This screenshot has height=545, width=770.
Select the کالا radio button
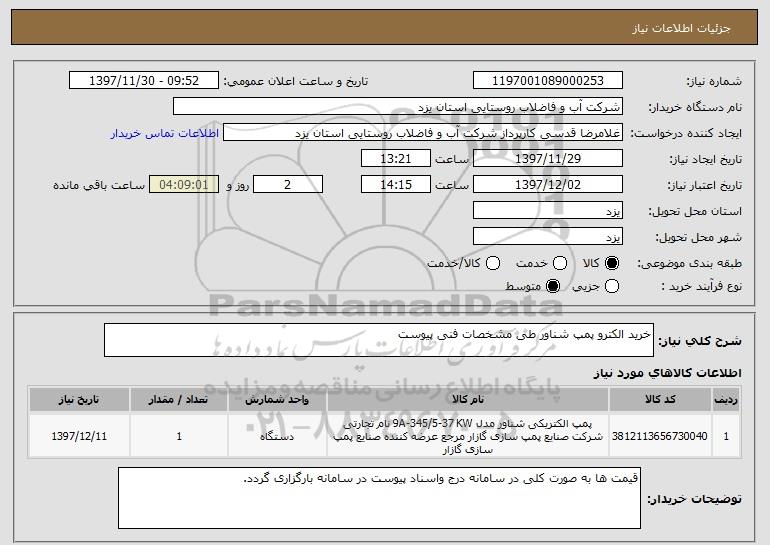click(x=611, y=264)
